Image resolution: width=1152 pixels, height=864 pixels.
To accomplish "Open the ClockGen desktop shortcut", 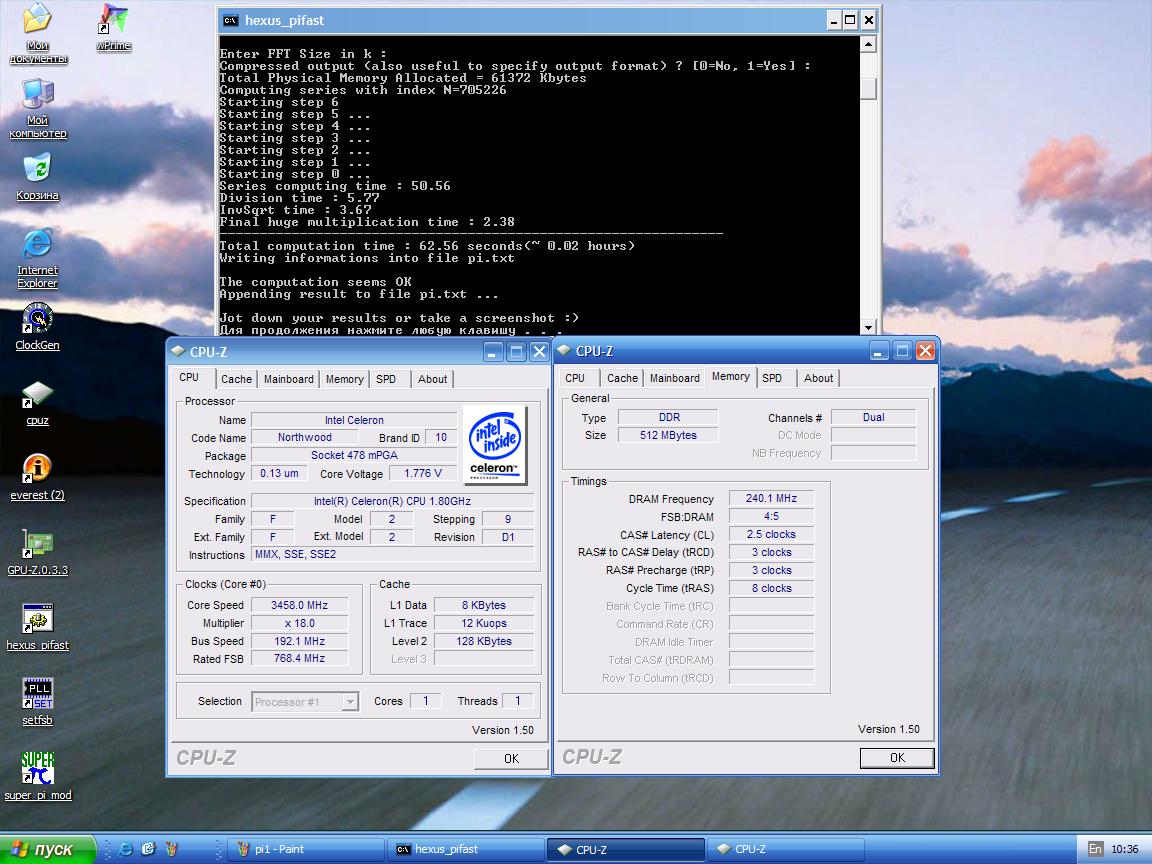I will [x=37, y=327].
